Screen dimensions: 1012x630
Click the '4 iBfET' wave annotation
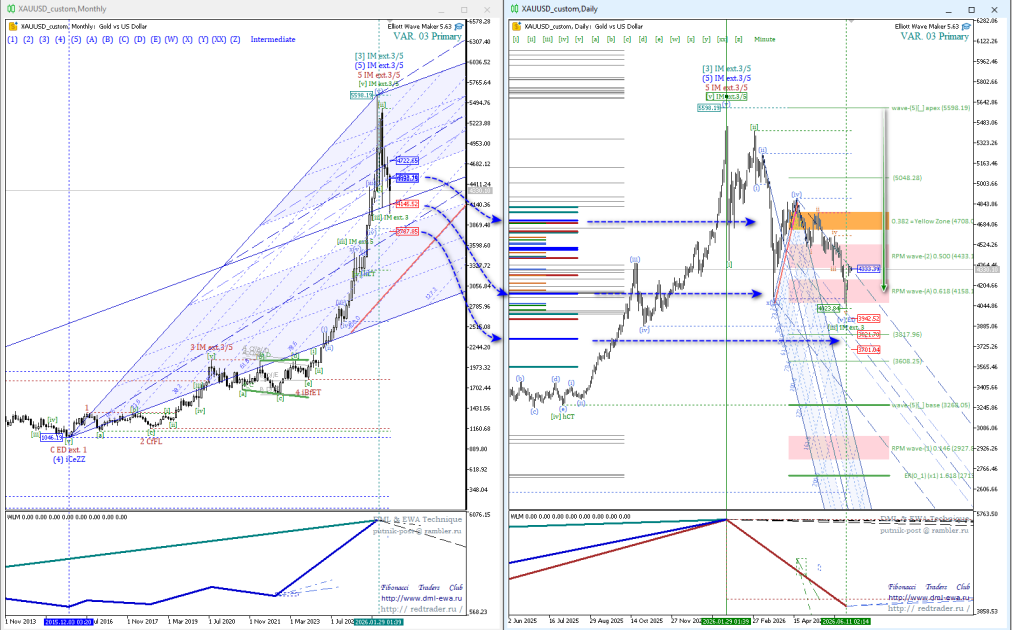tap(309, 392)
